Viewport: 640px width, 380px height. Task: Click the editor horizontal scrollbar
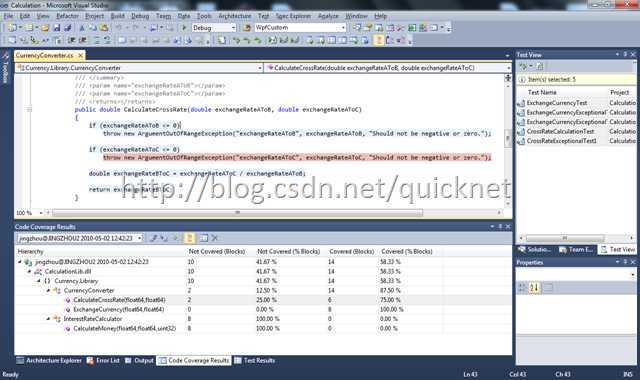pos(237,213)
